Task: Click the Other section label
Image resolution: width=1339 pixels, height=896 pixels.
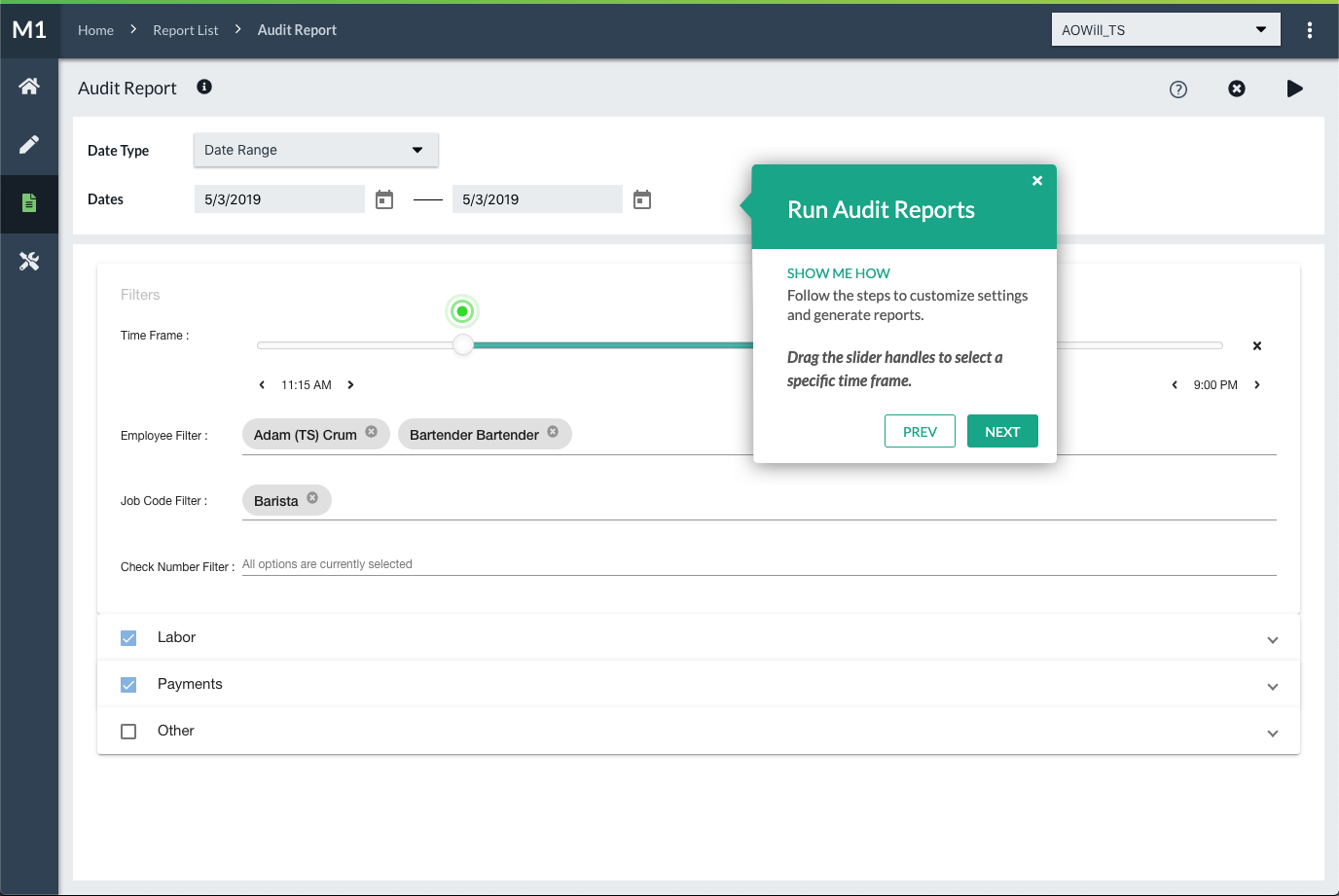Action: click(176, 731)
